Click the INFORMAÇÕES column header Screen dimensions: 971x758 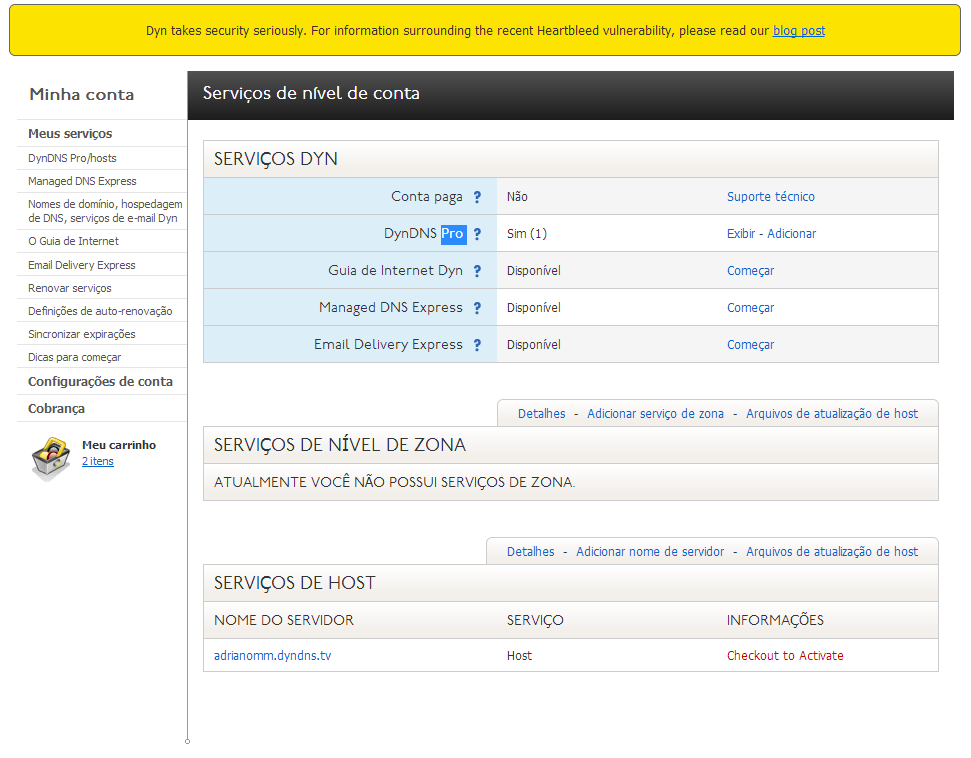[x=775, y=621]
